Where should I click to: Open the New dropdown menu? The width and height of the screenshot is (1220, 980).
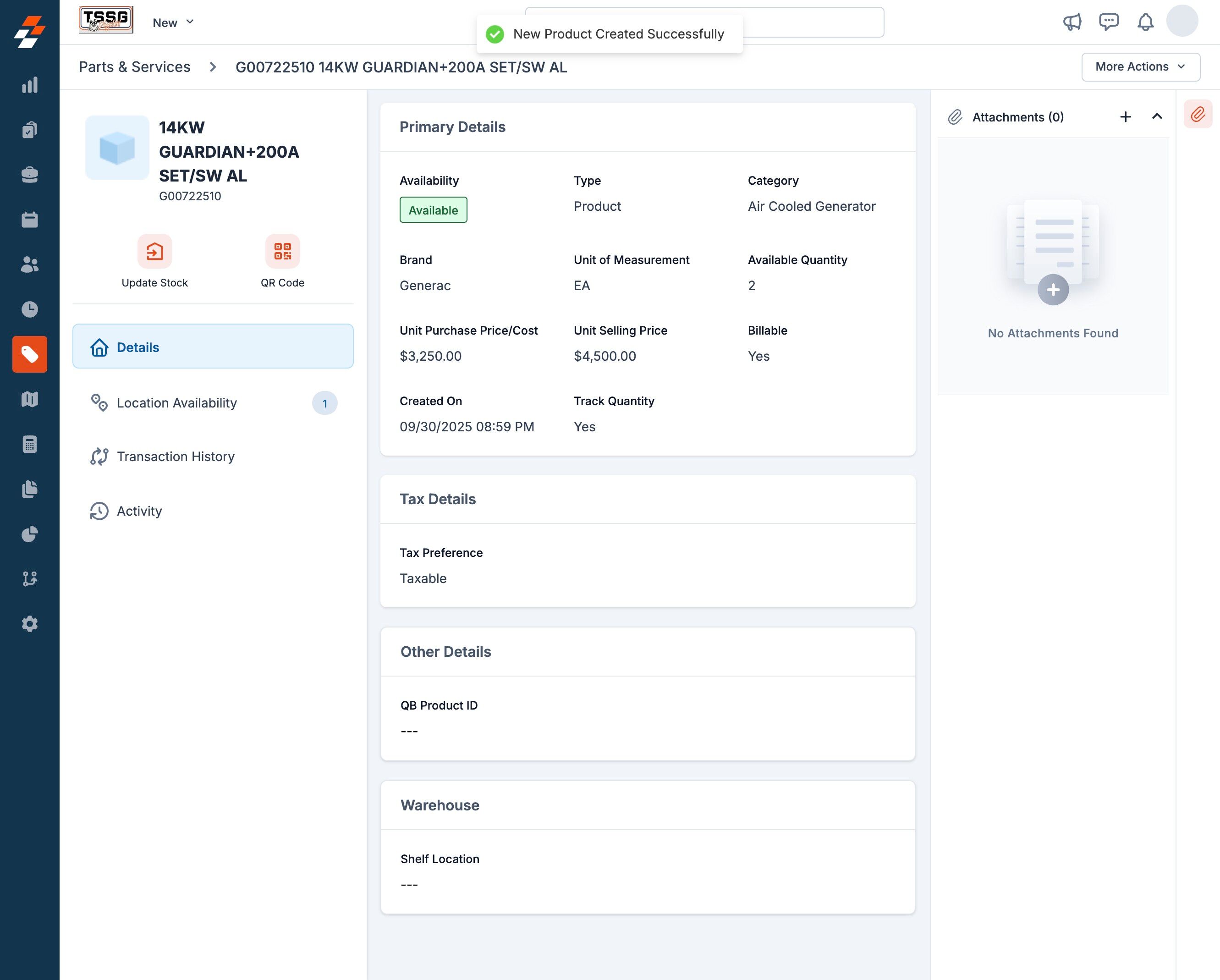(173, 22)
